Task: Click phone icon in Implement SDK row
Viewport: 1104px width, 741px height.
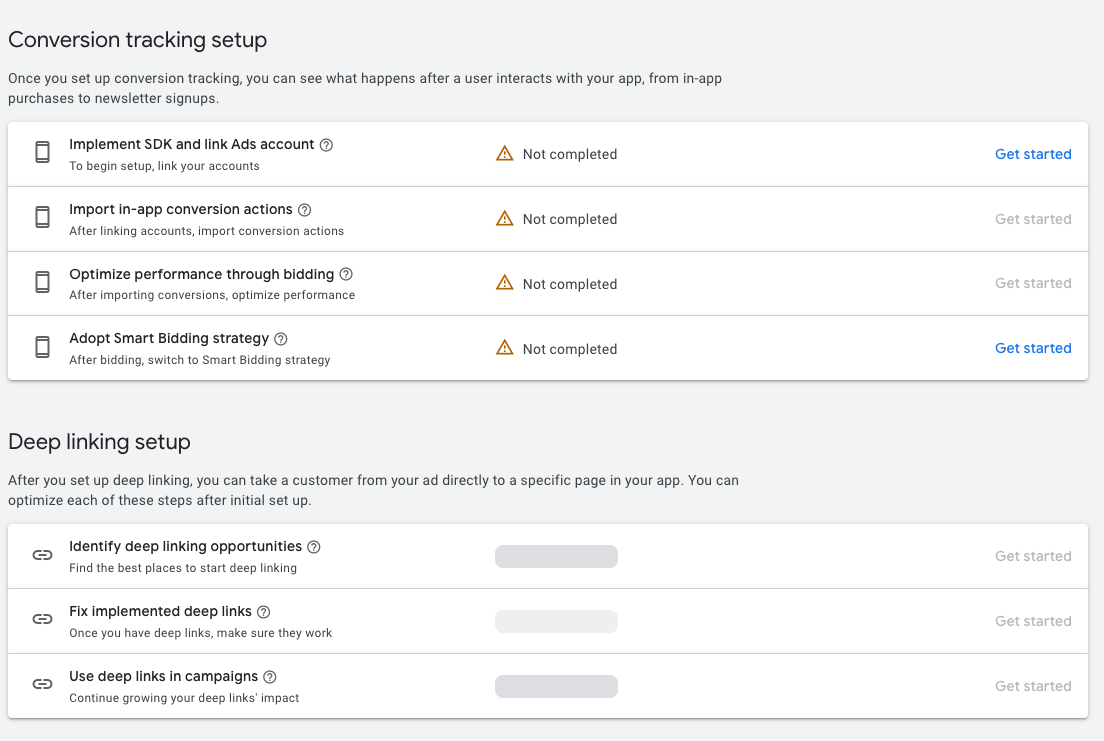Action: 42,153
